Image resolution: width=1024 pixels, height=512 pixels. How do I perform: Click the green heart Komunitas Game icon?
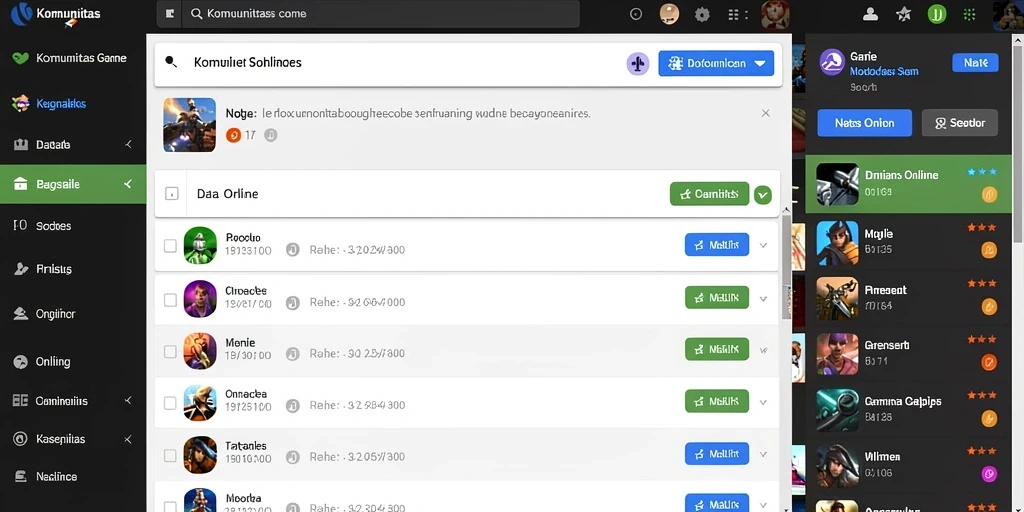click(20, 58)
